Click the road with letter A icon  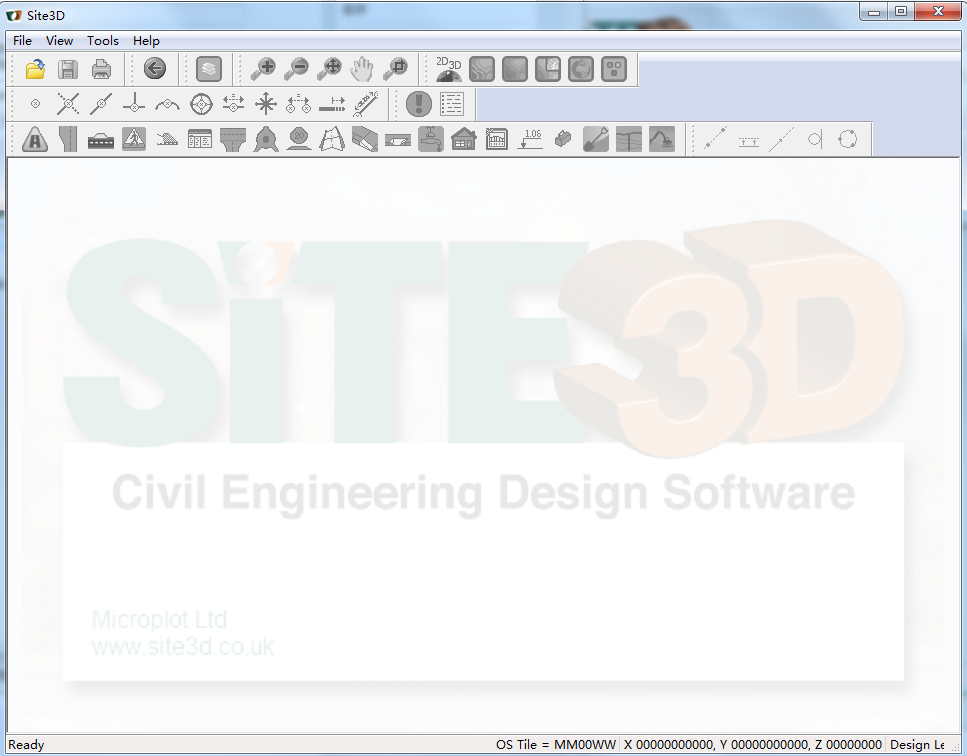coord(35,139)
